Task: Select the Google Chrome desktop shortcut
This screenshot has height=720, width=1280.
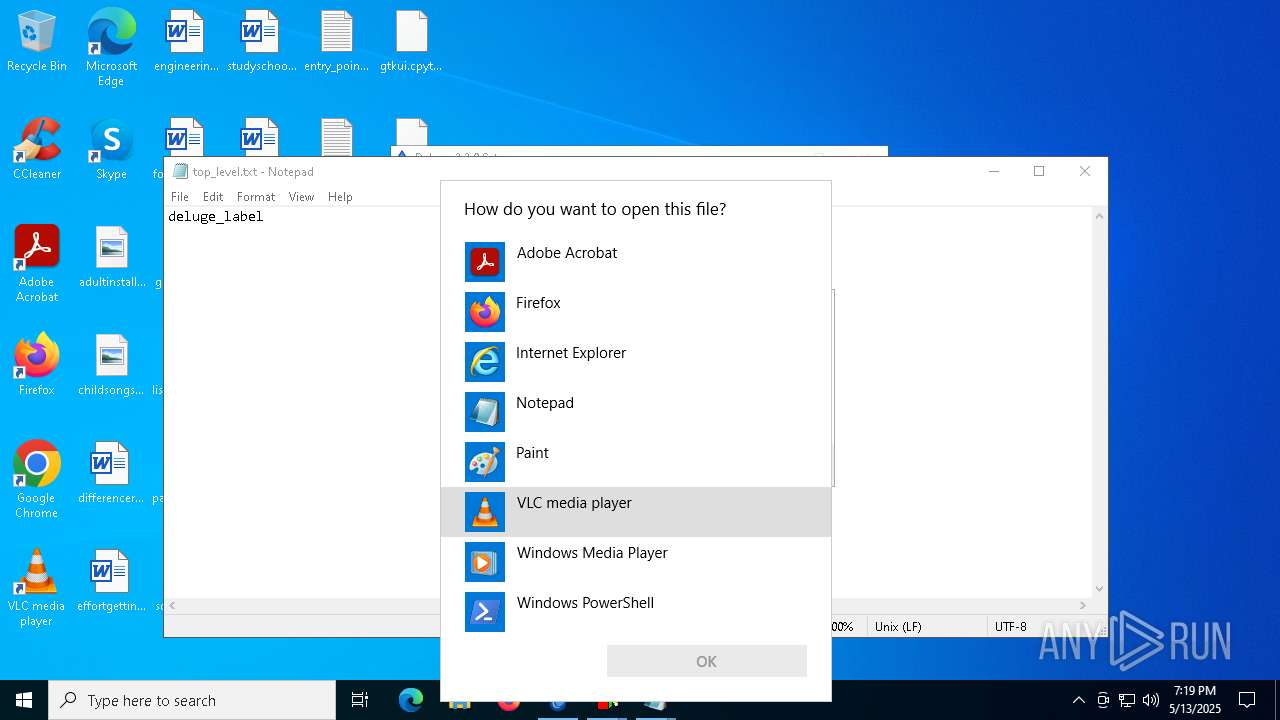Action: 37,480
